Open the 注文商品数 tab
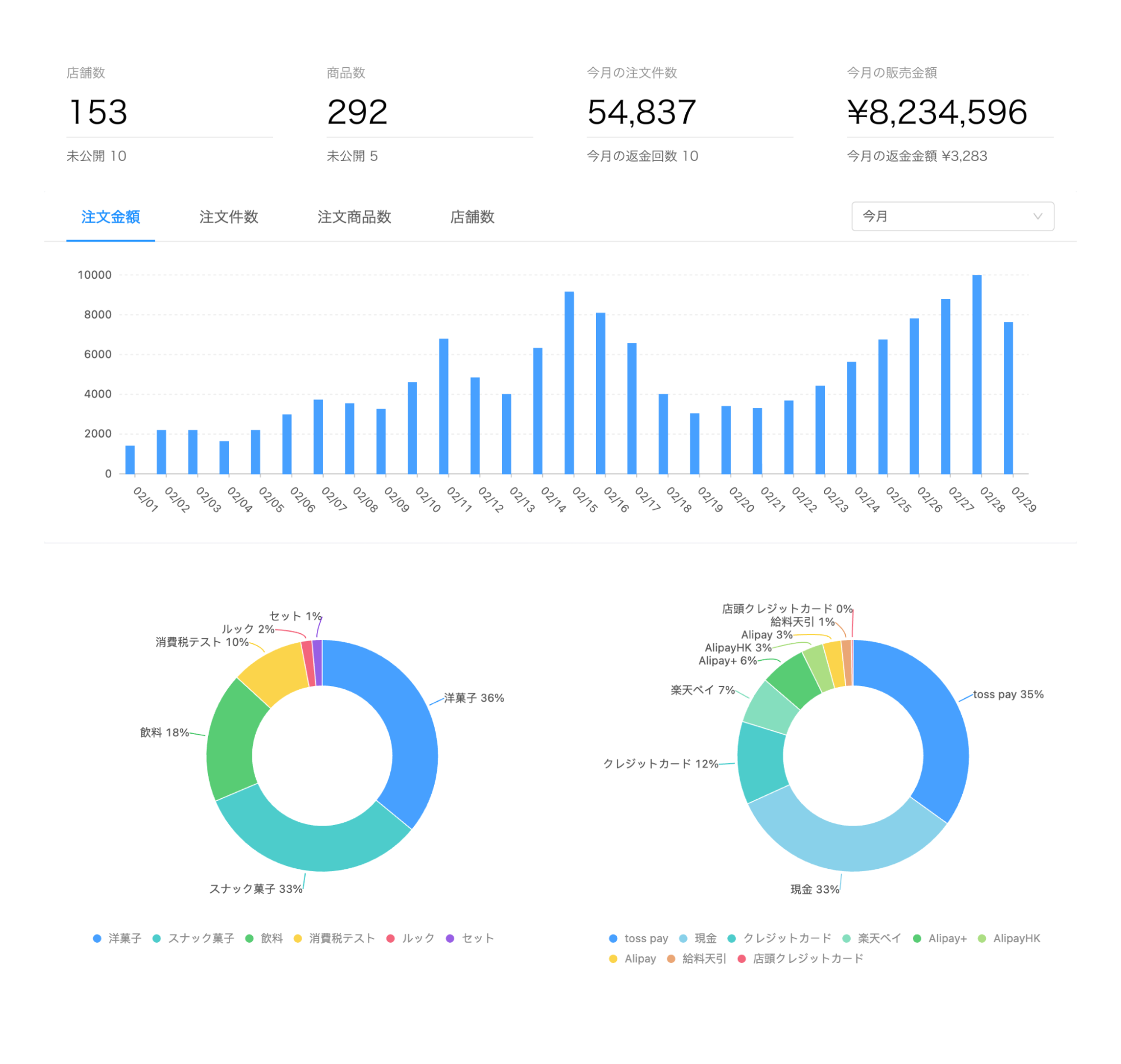1121x1064 pixels. click(x=354, y=217)
